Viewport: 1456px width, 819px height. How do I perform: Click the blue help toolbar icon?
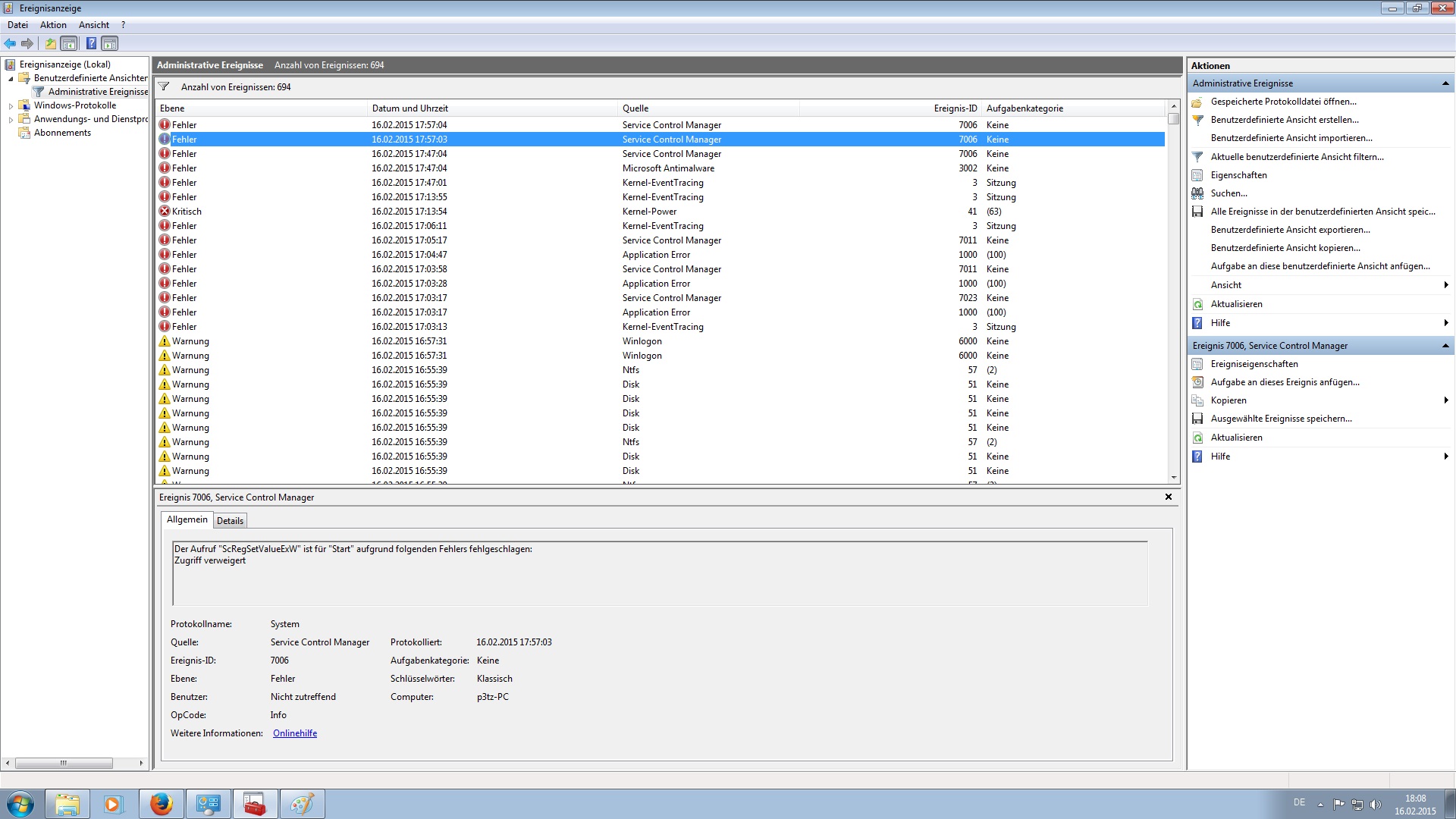coord(91,43)
